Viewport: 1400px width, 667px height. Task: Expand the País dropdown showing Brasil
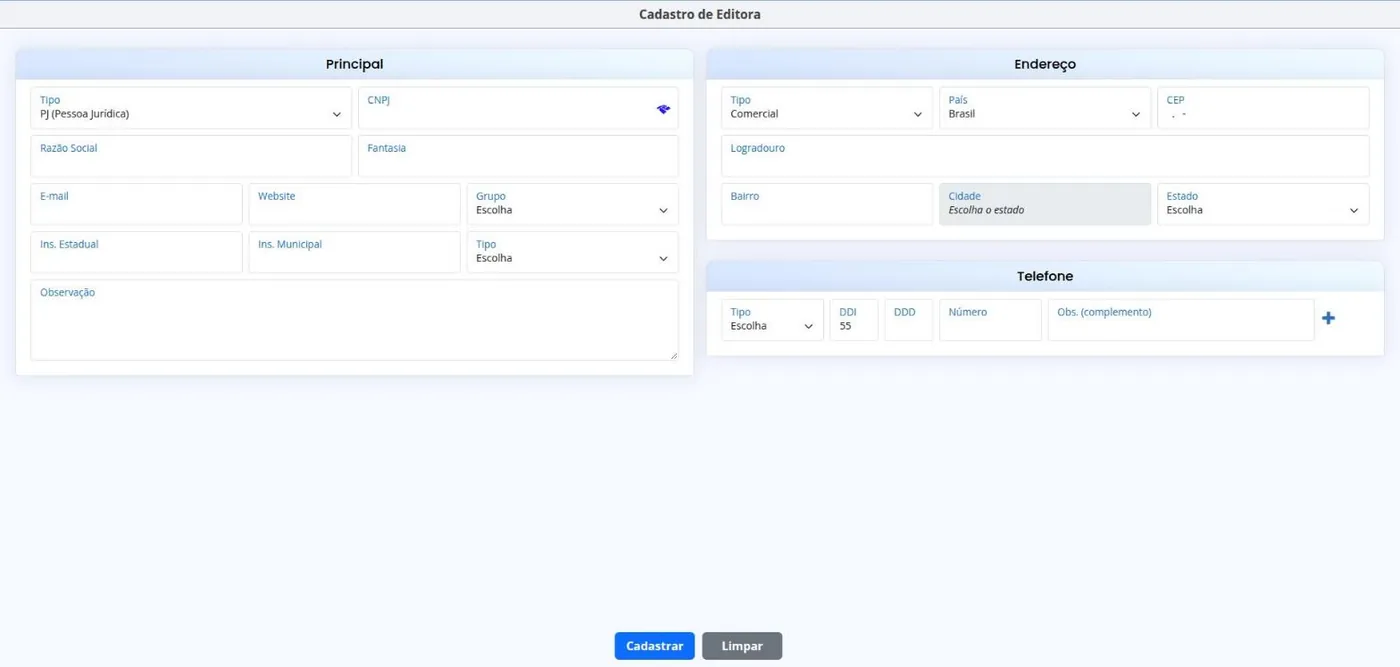[x=1045, y=108]
